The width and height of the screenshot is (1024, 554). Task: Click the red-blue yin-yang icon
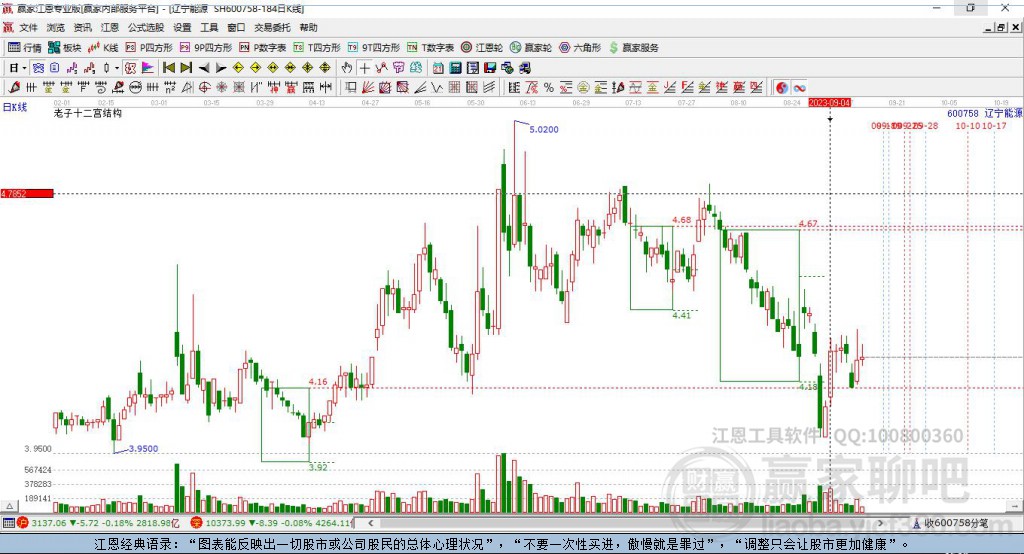(782, 88)
